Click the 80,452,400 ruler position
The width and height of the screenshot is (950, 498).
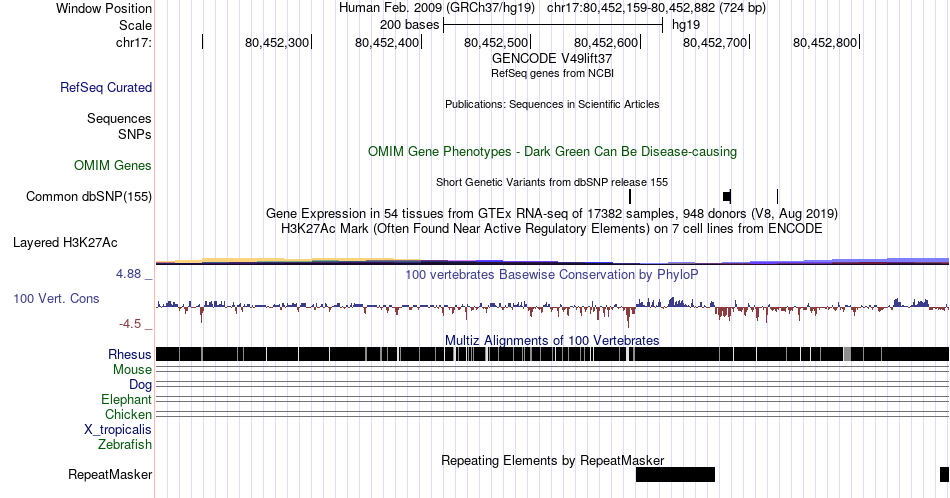pyautogui.click(x=387, y=42)
